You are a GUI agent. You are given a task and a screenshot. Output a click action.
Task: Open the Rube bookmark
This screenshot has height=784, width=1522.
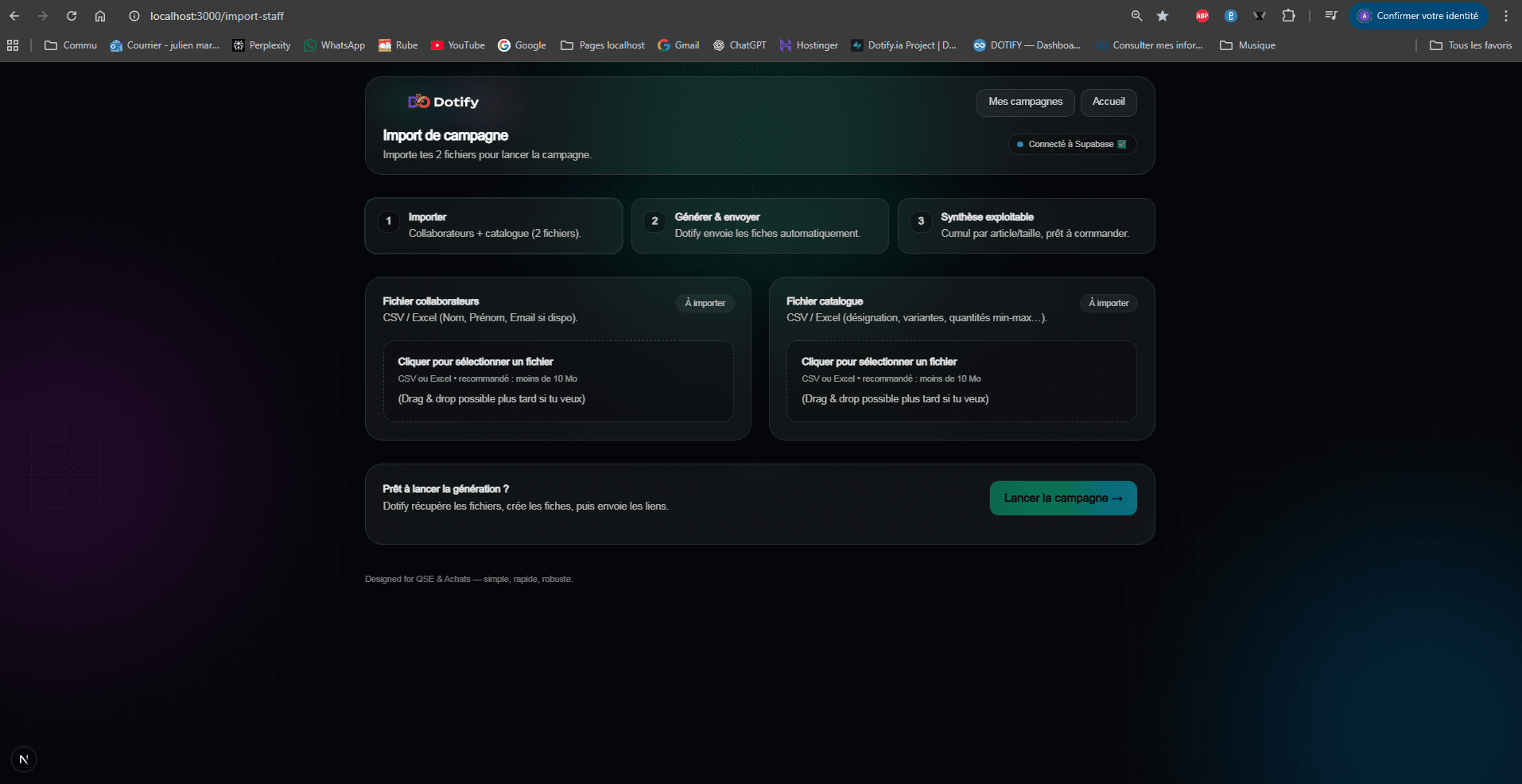(x=398, y=45)
